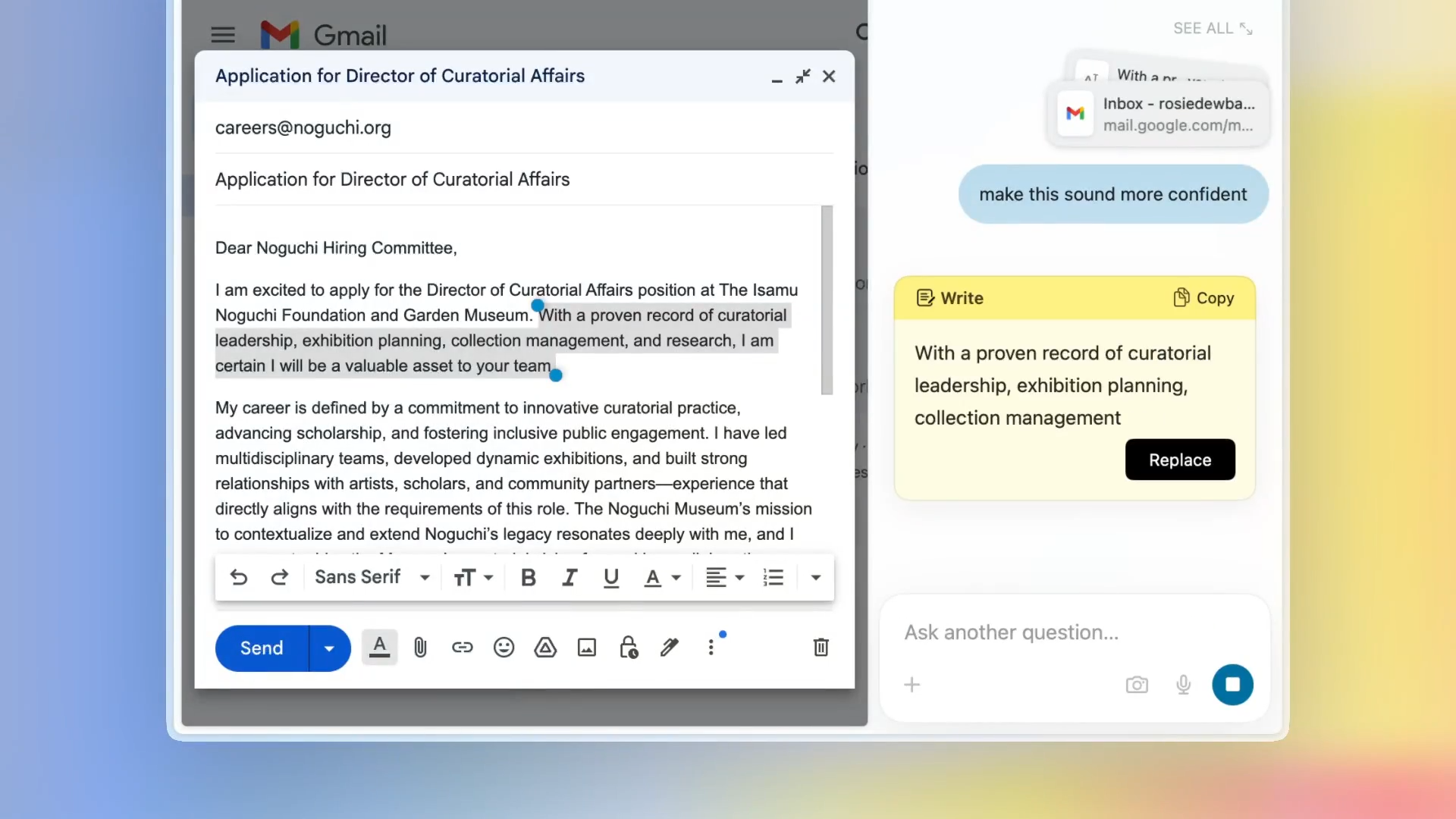Stop the assistant response generation
Viewport: 1456px width, 819px height.
[1233, 685]
